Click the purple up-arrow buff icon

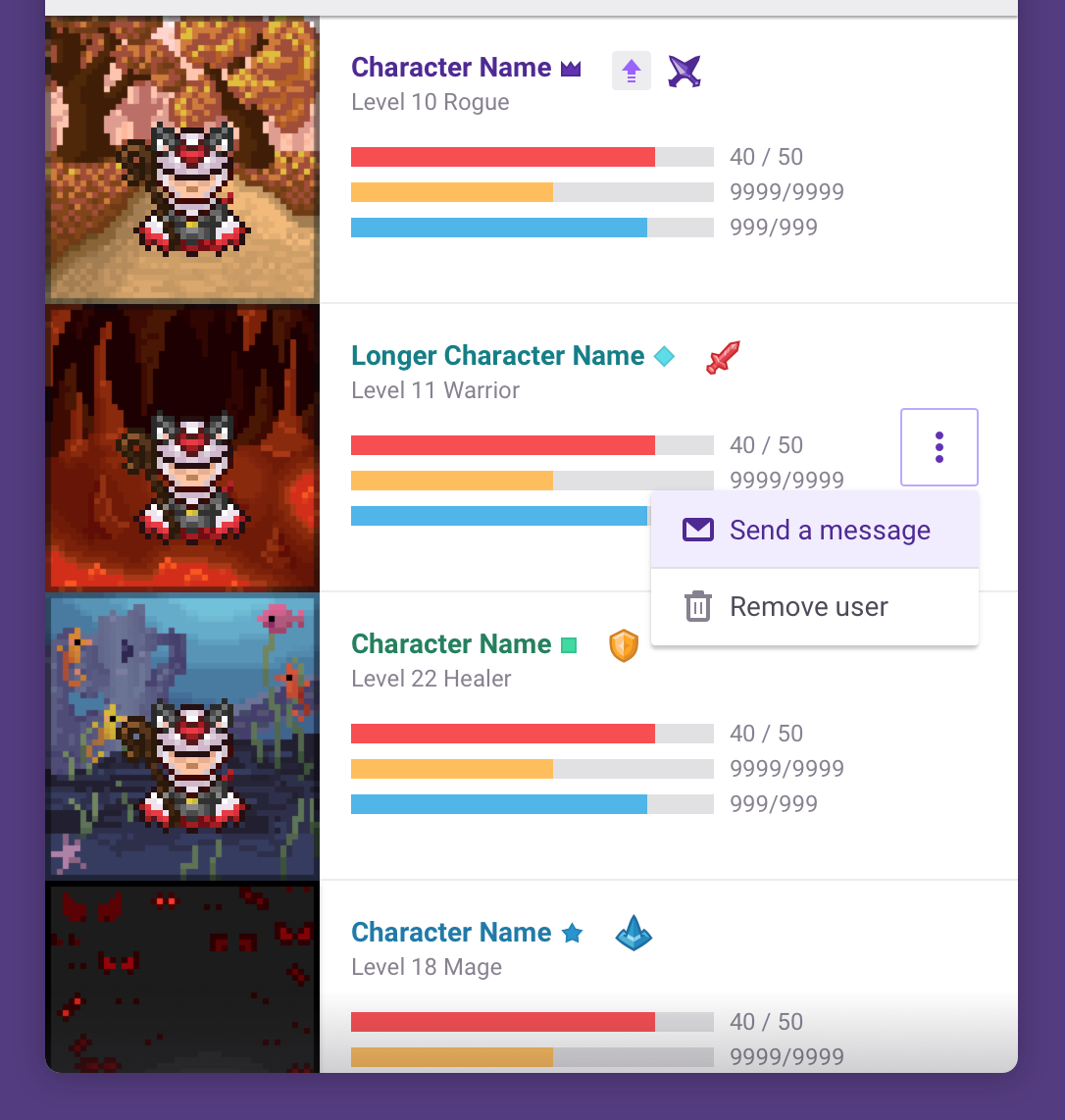pyautogui.click(x=632, y=71)
